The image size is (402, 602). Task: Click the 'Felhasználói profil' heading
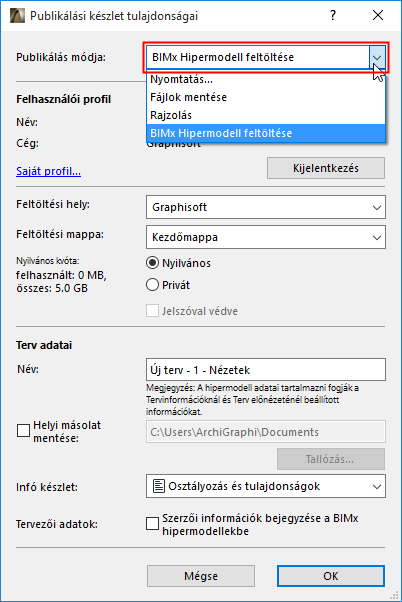pos(63,99)
